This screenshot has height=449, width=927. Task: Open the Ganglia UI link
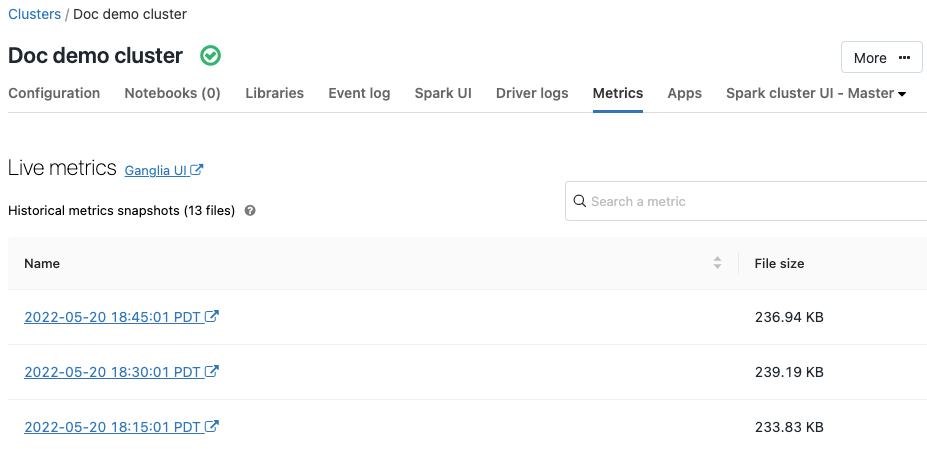(x=156, y=171)
